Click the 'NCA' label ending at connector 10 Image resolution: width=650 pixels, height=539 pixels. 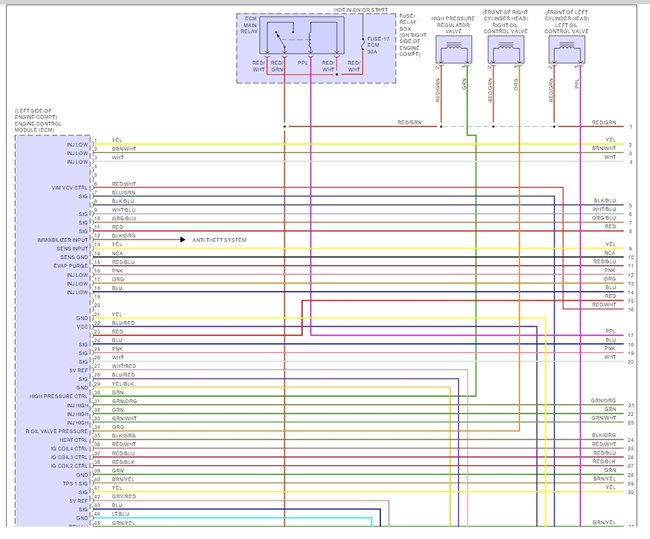click(x=610, y=253)
